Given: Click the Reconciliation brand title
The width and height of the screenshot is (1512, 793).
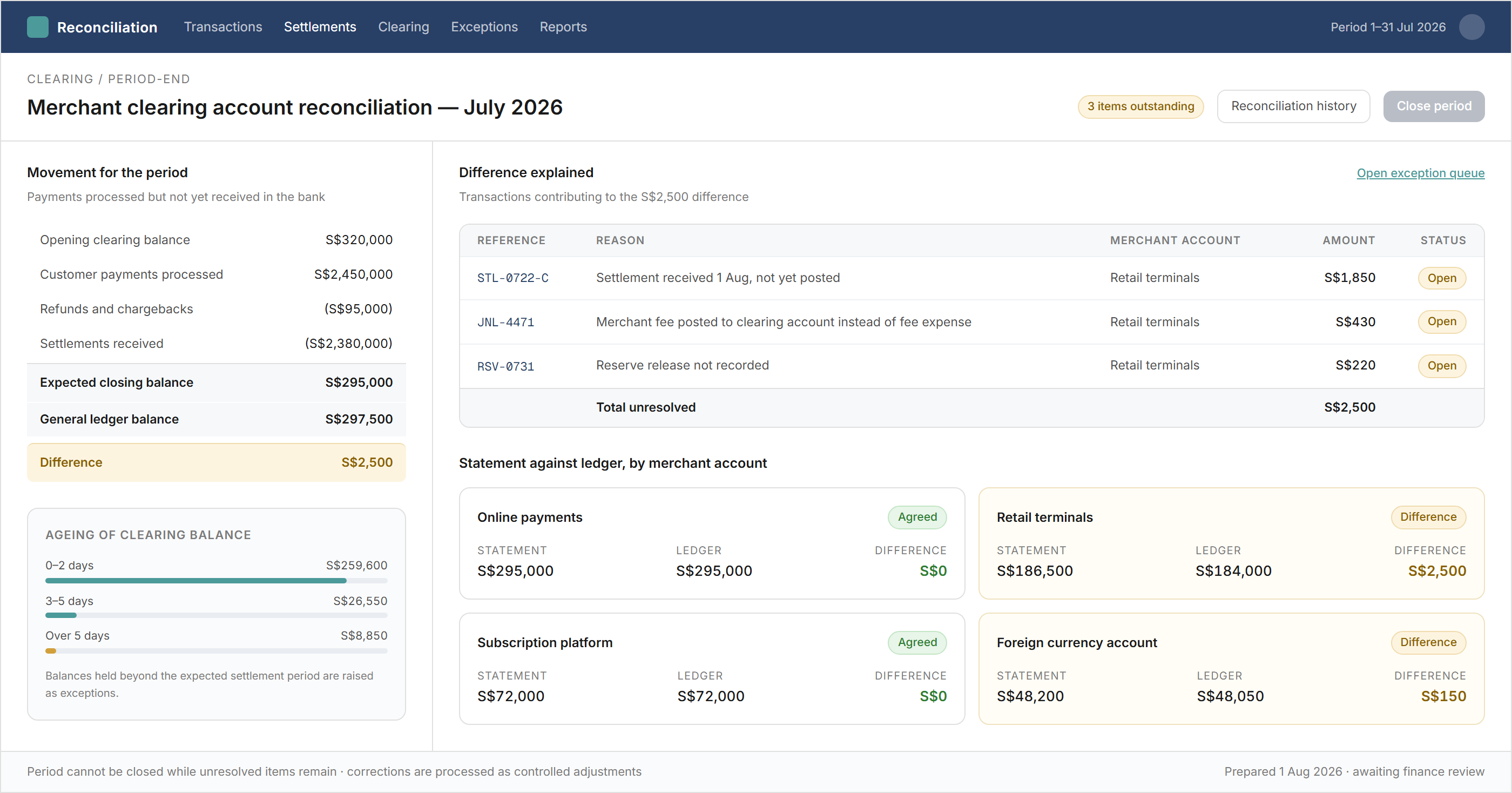Looking at the screenshot, I should 107,27.
